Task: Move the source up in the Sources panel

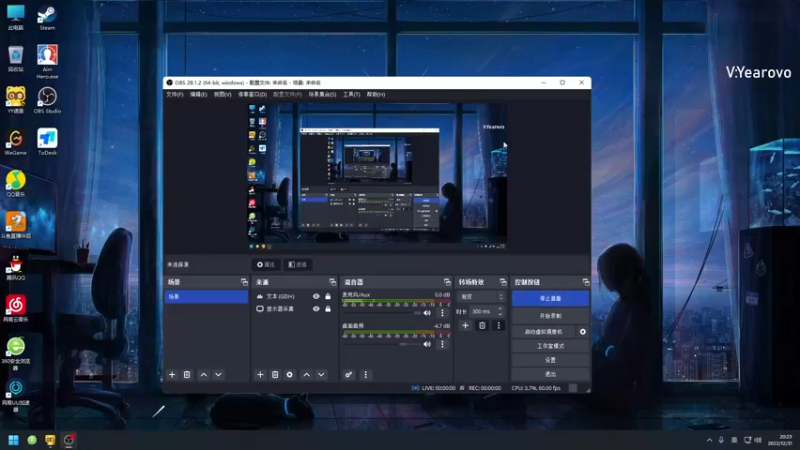Action: tap(307, 374)
